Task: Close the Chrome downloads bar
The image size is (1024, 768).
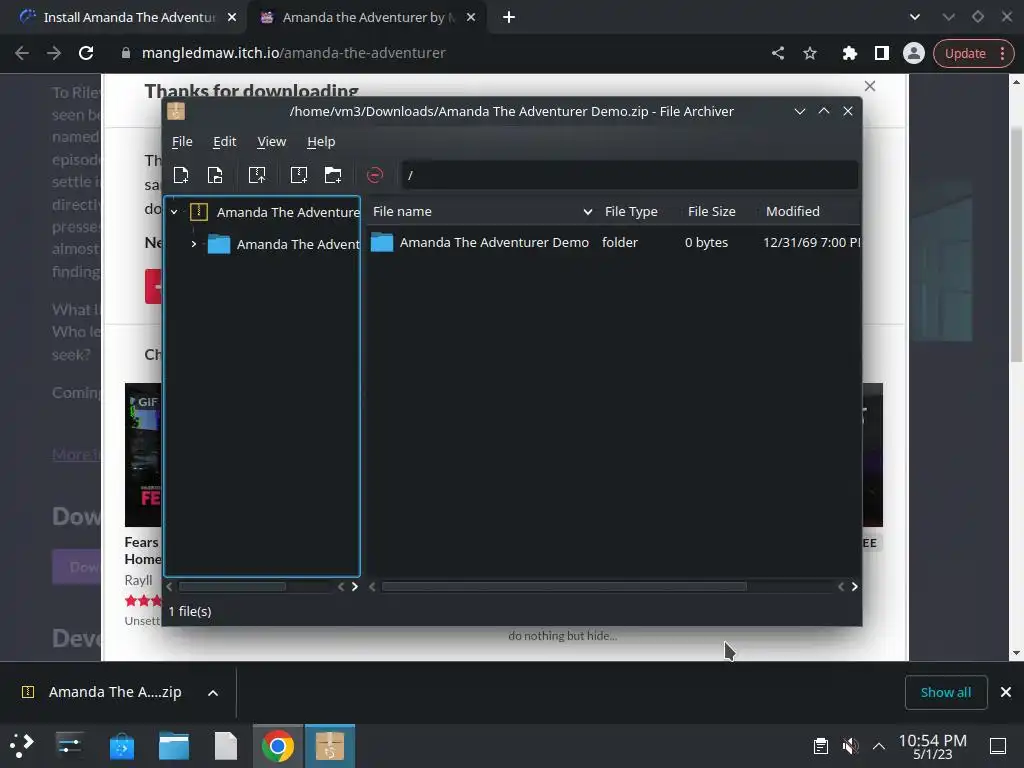Action: 1006,692
